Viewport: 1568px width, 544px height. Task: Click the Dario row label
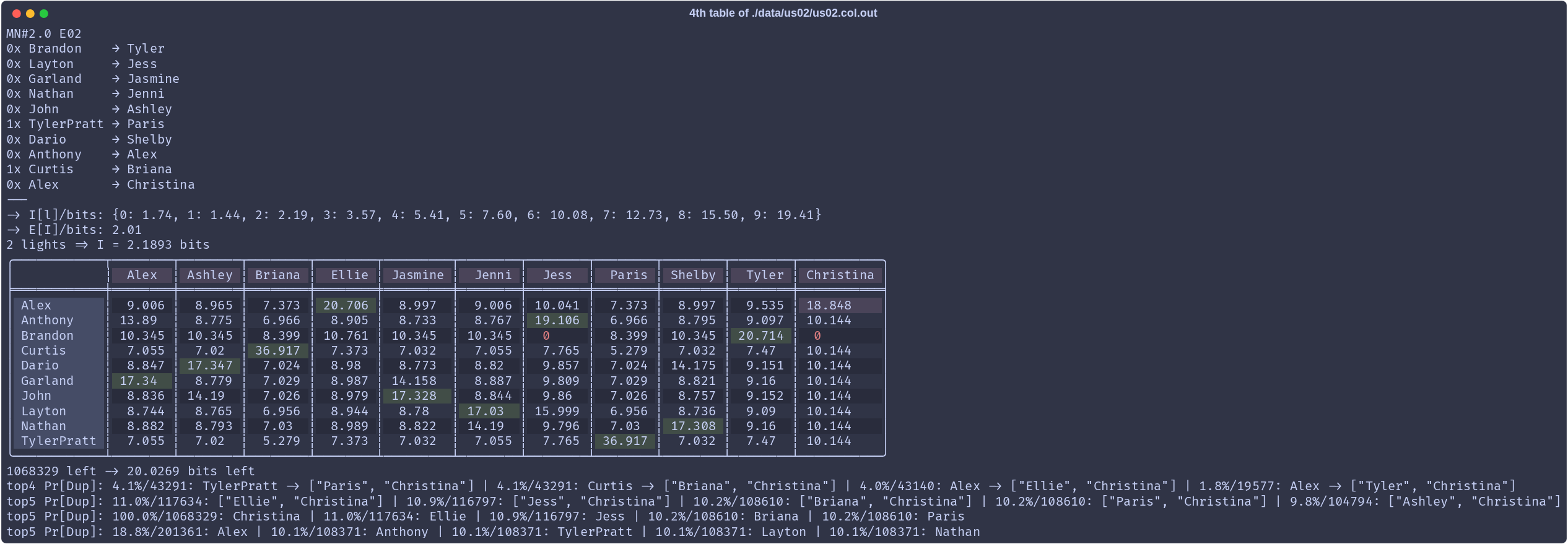(59, 365)
